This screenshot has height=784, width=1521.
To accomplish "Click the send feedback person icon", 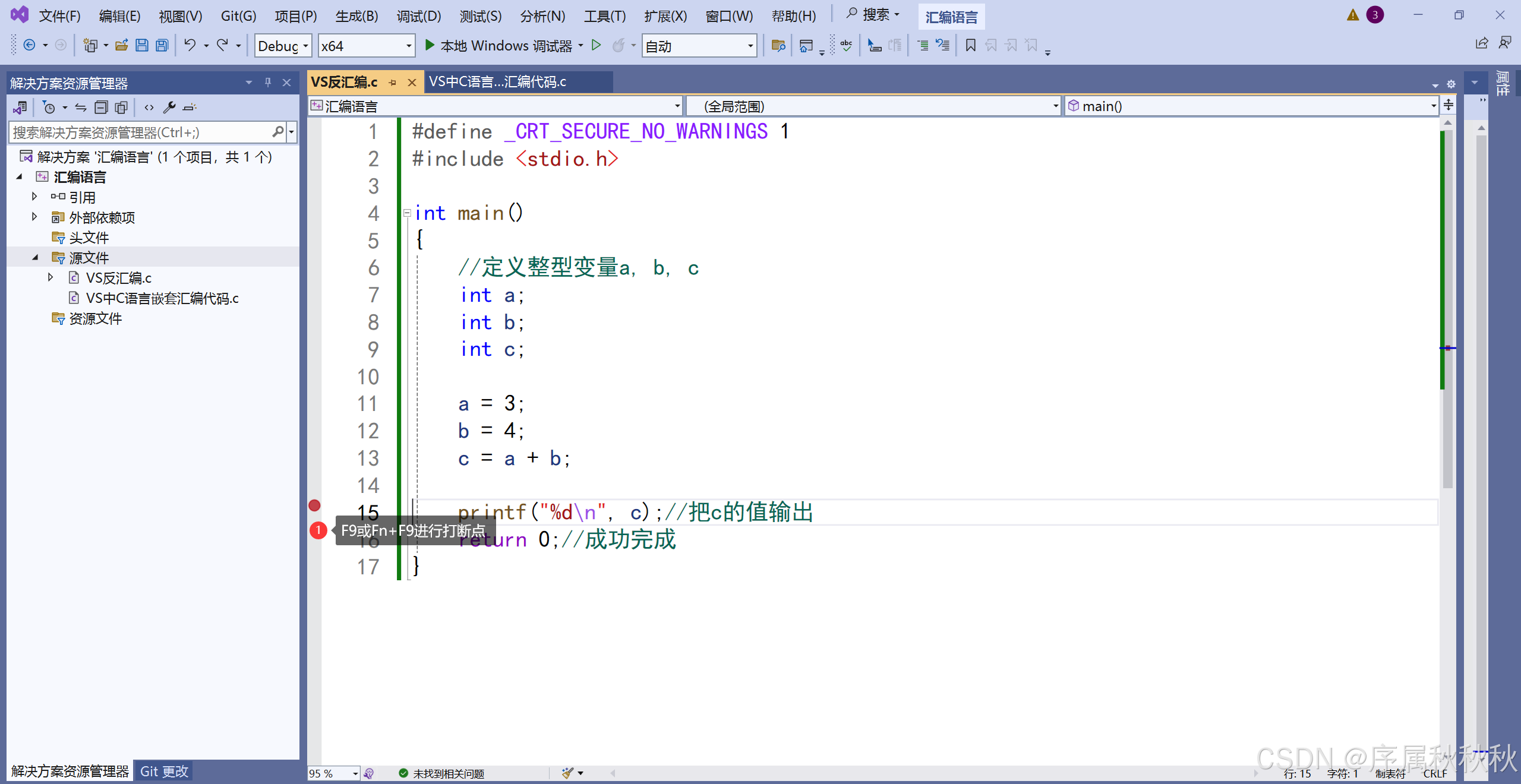I will (1505, 43).
